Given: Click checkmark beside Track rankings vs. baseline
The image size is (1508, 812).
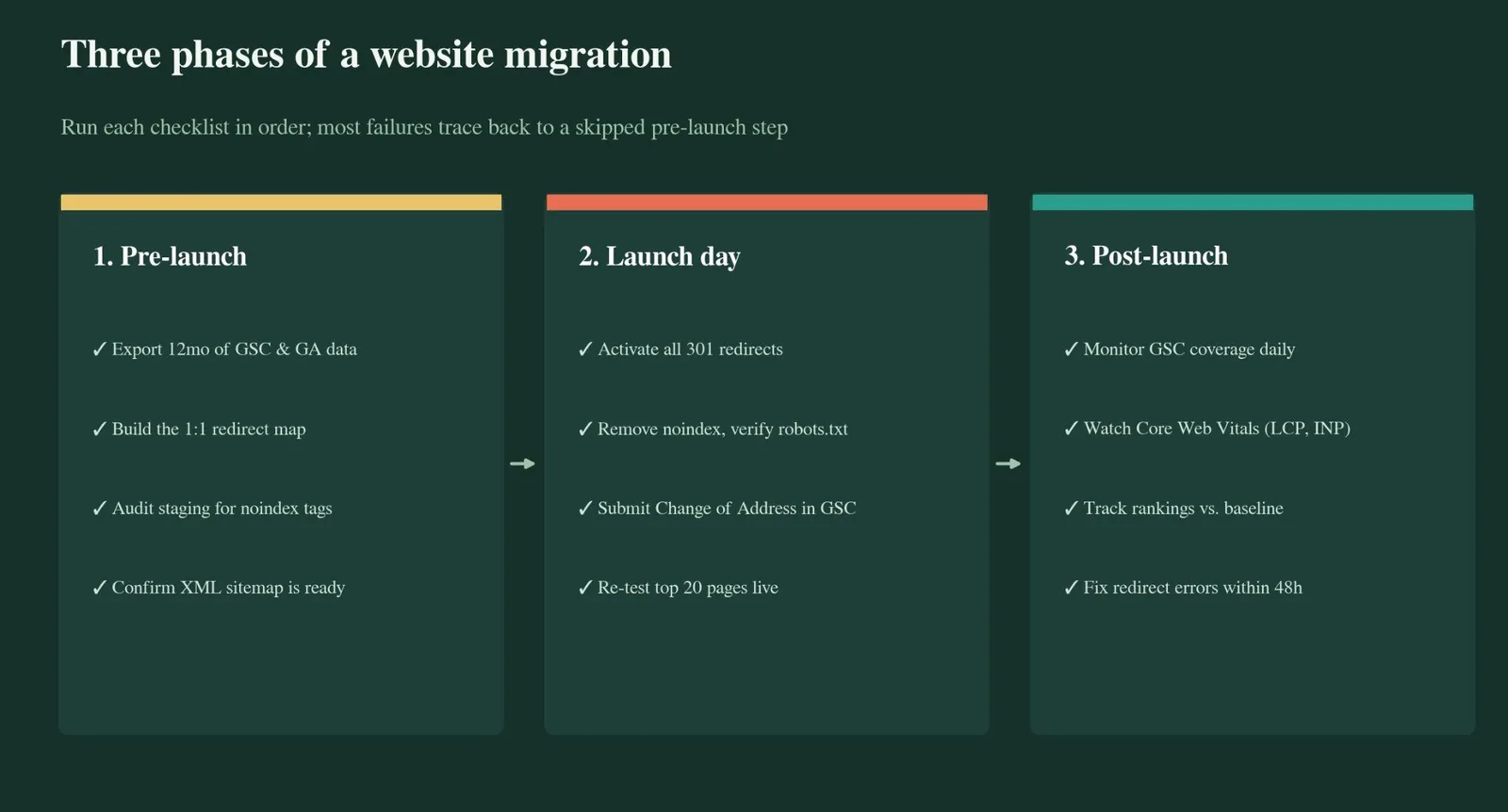Looking at the screenshot, I should pyautogui.click(x=1072, y=509).
